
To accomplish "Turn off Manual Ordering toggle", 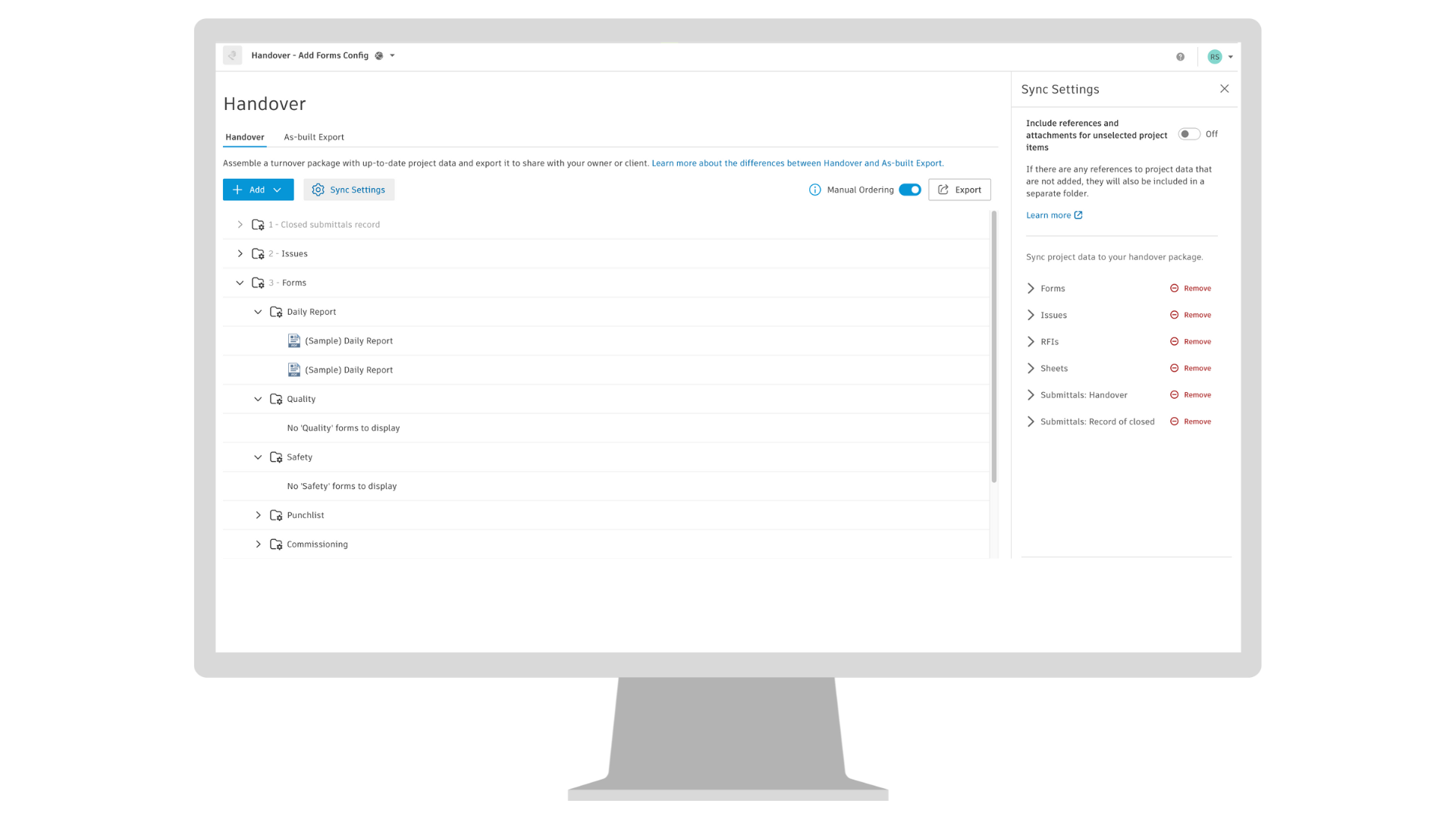I will click(x=909, y=190).
